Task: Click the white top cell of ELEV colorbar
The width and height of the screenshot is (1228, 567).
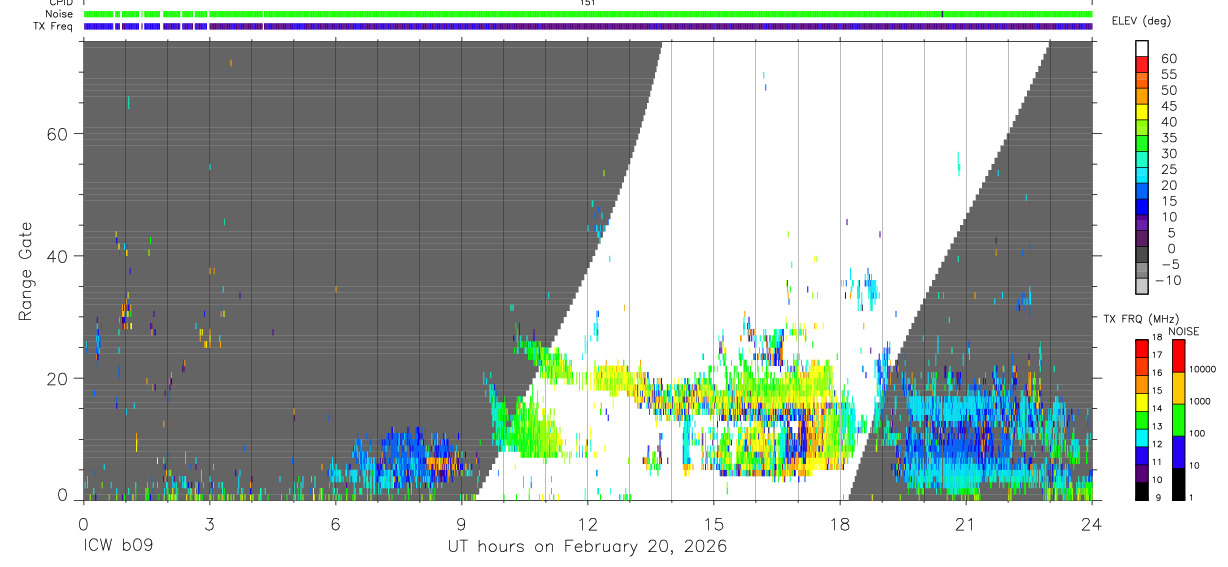Action: pyautogui.click(x=1142, y=47)
